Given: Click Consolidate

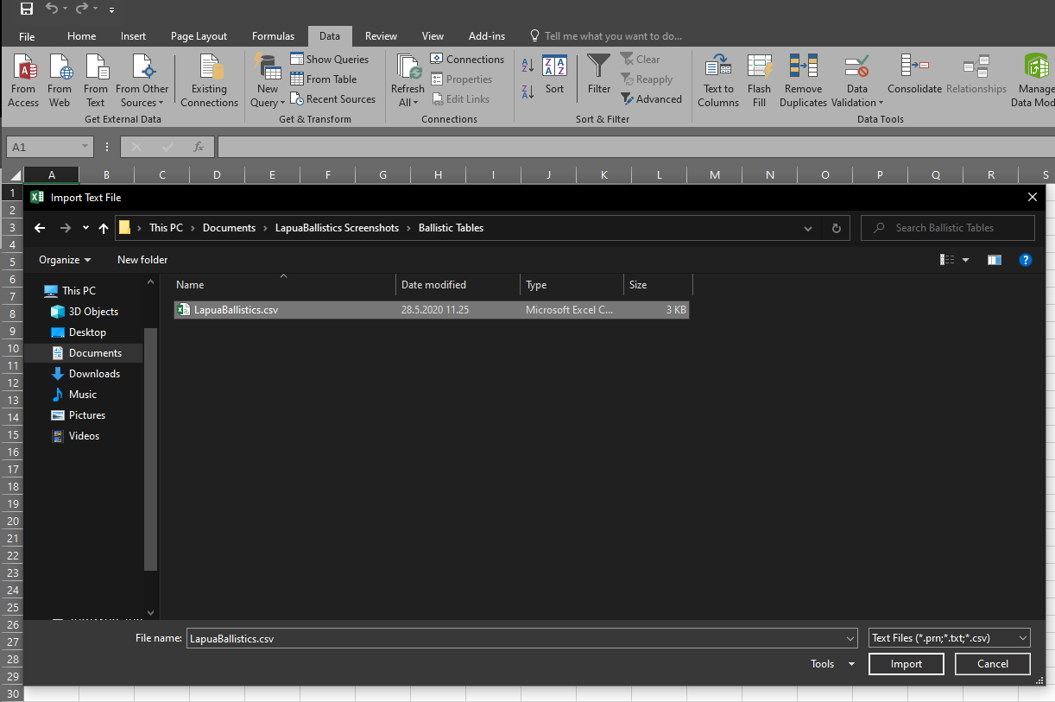Looking at the screenshot, I should (914, 75).
